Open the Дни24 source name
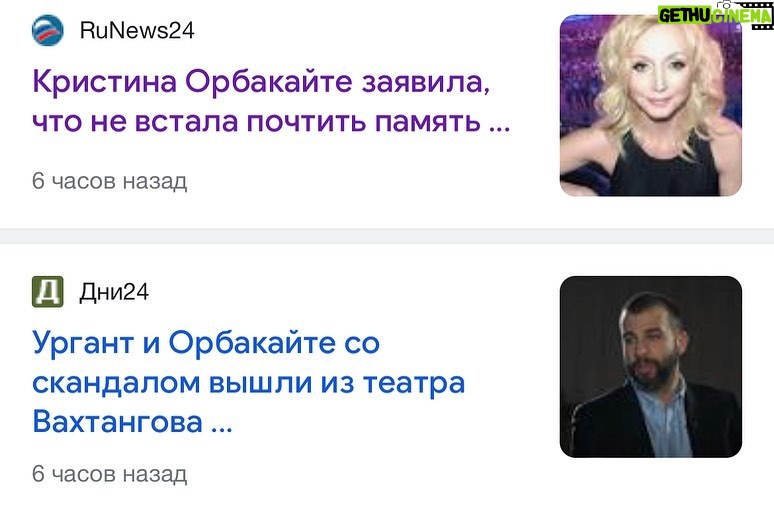The height and width of the screenshot is (512, 774). click(114, 292)
